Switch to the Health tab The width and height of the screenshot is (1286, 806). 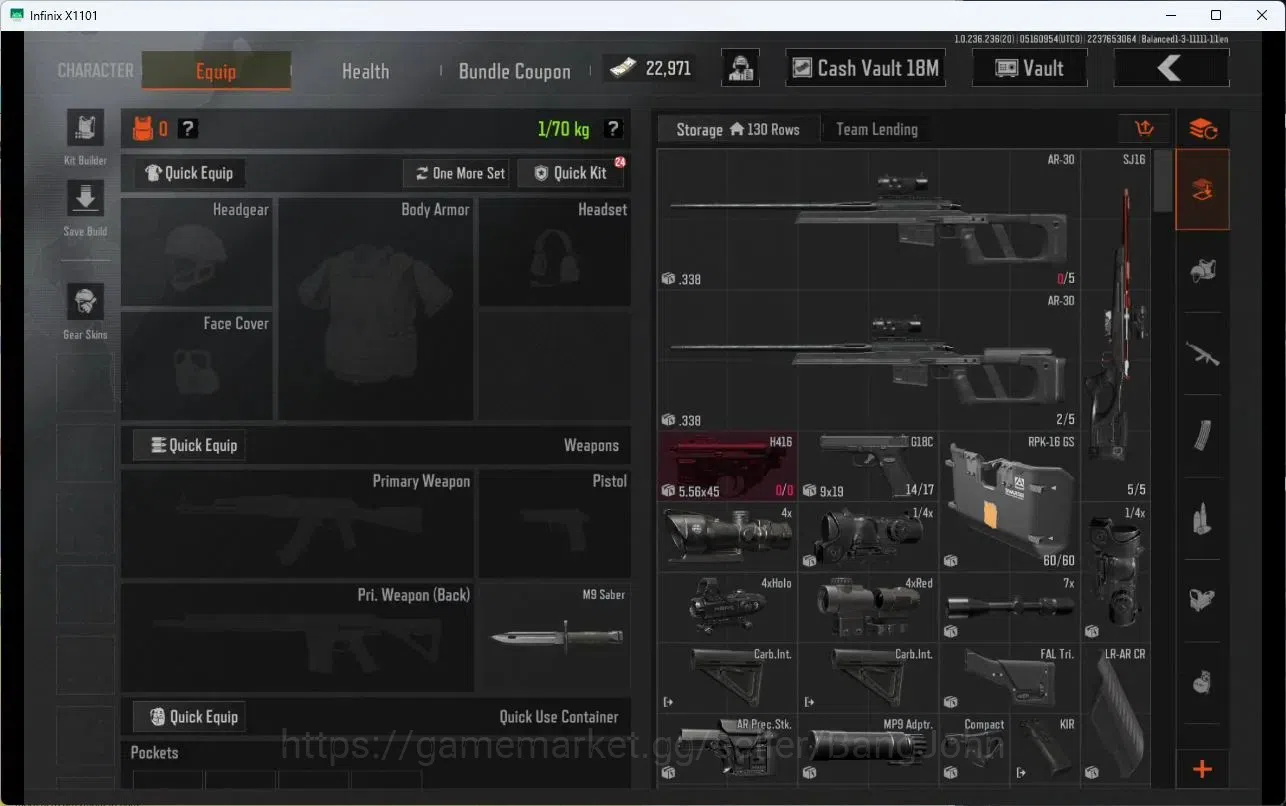[365, 71]
